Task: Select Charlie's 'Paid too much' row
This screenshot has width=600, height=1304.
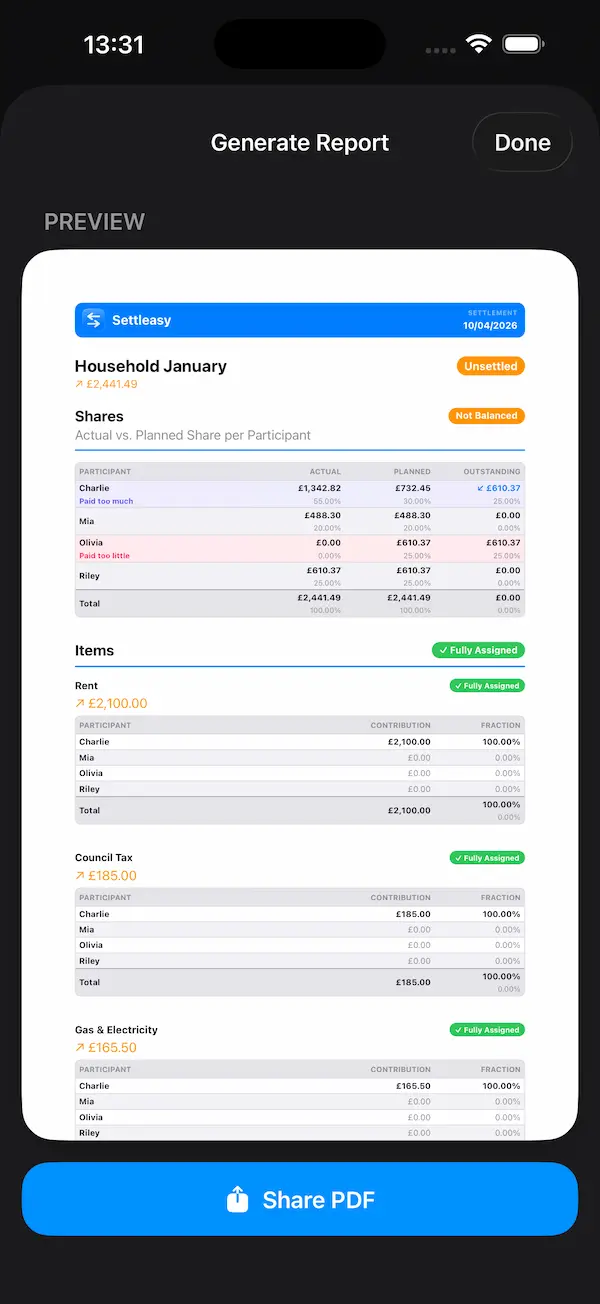Action: pyautogui.click(x=299, y=494)
